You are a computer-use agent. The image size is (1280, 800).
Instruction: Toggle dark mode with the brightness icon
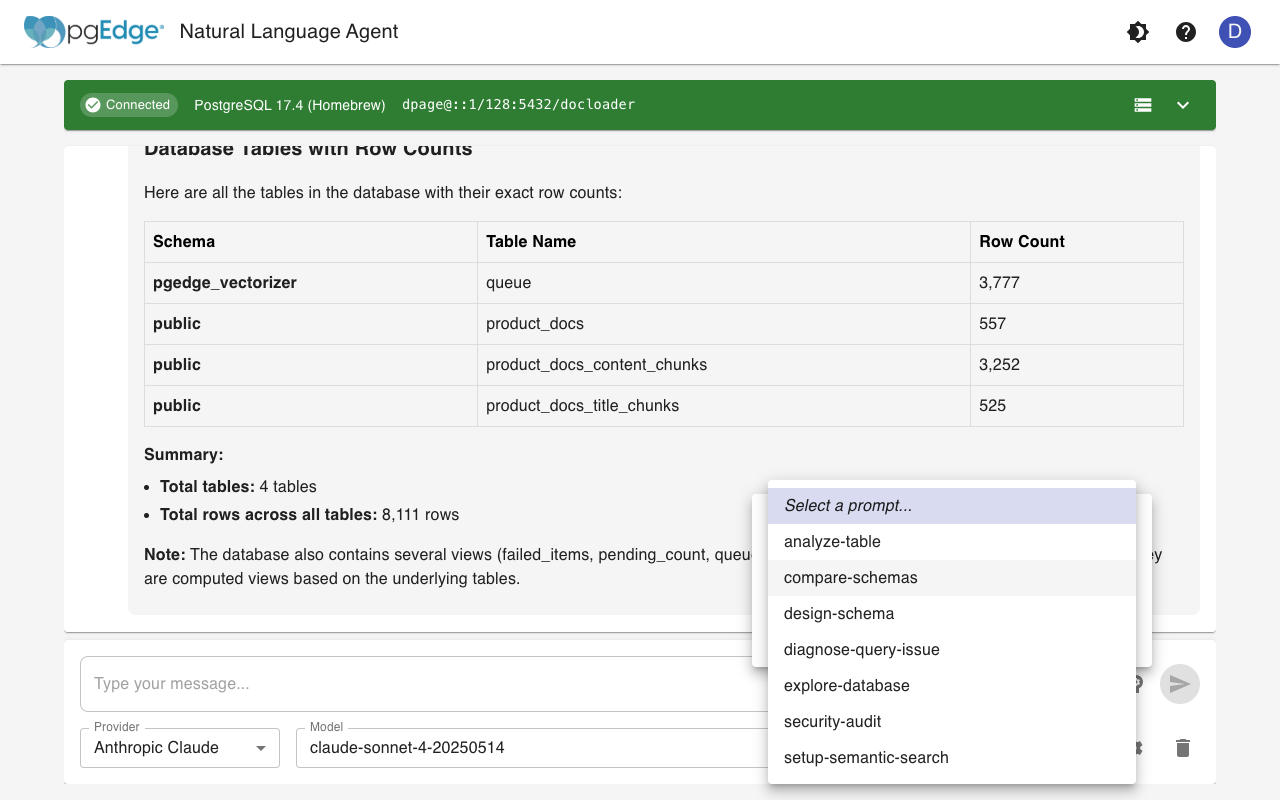click(x=1138, y=32)
